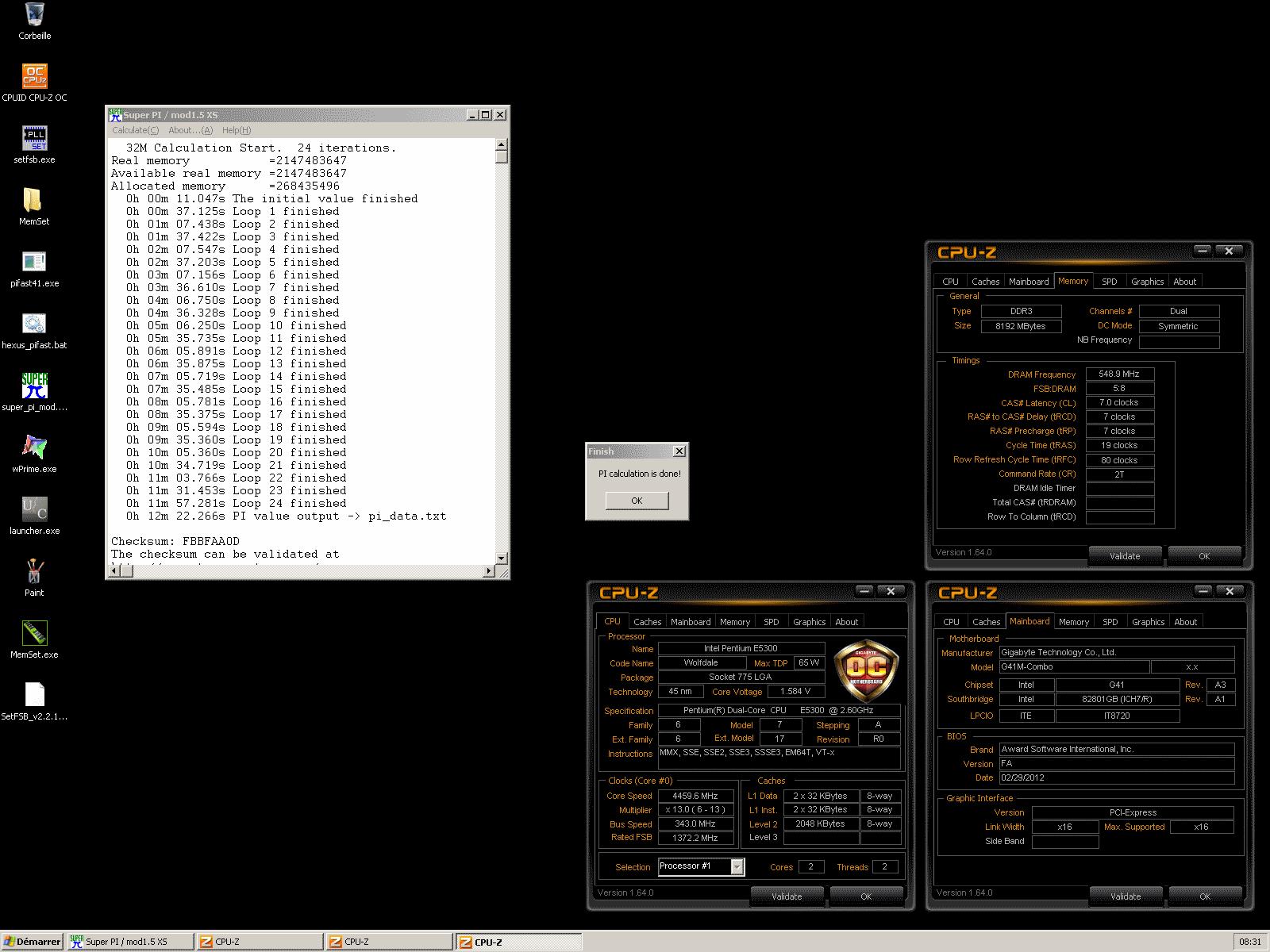Switch to About tab in CPU window
Screen dimensions: 1270x952
[x=846, y=622]
